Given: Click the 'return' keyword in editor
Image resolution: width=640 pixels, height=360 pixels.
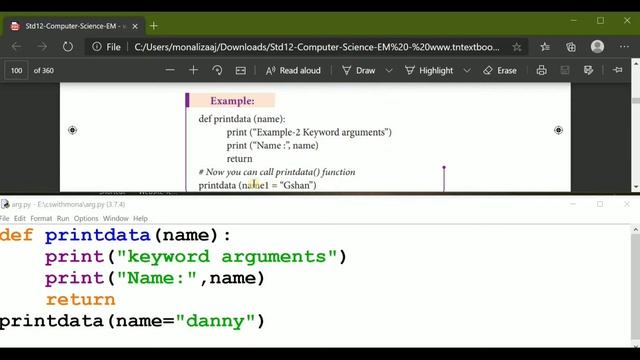Looking at the screenshot, I should [x=80, y=300].
